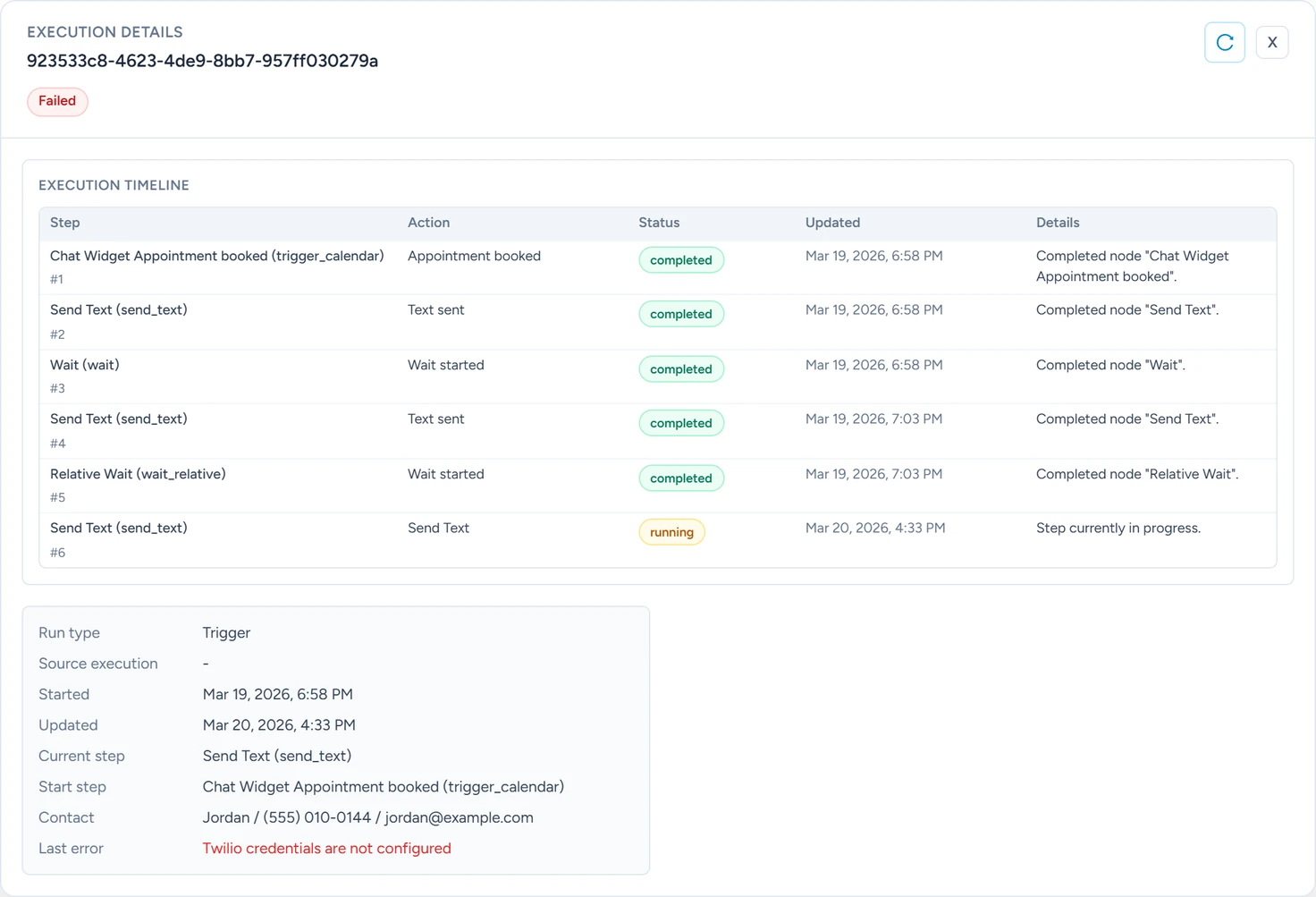
Task: Click the contact Jordan details value
Action: [x=368, y=817]
